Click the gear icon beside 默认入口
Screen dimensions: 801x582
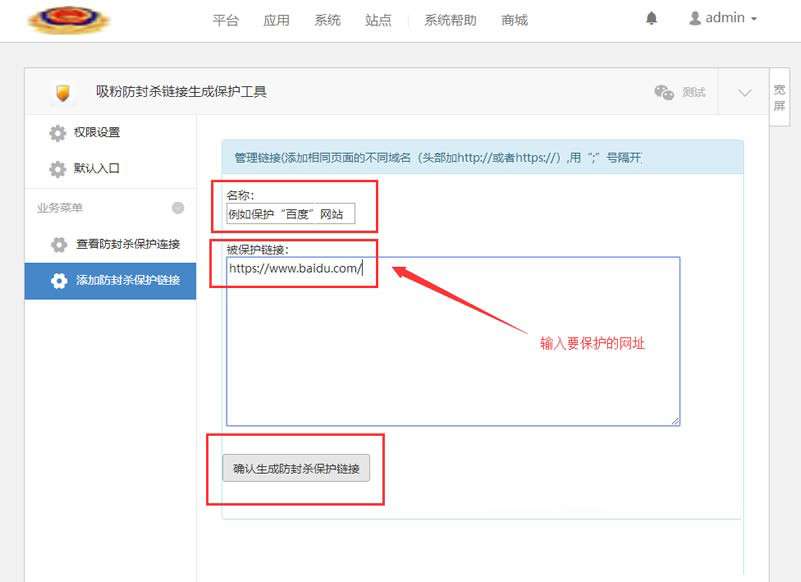[x=57, y=169]
